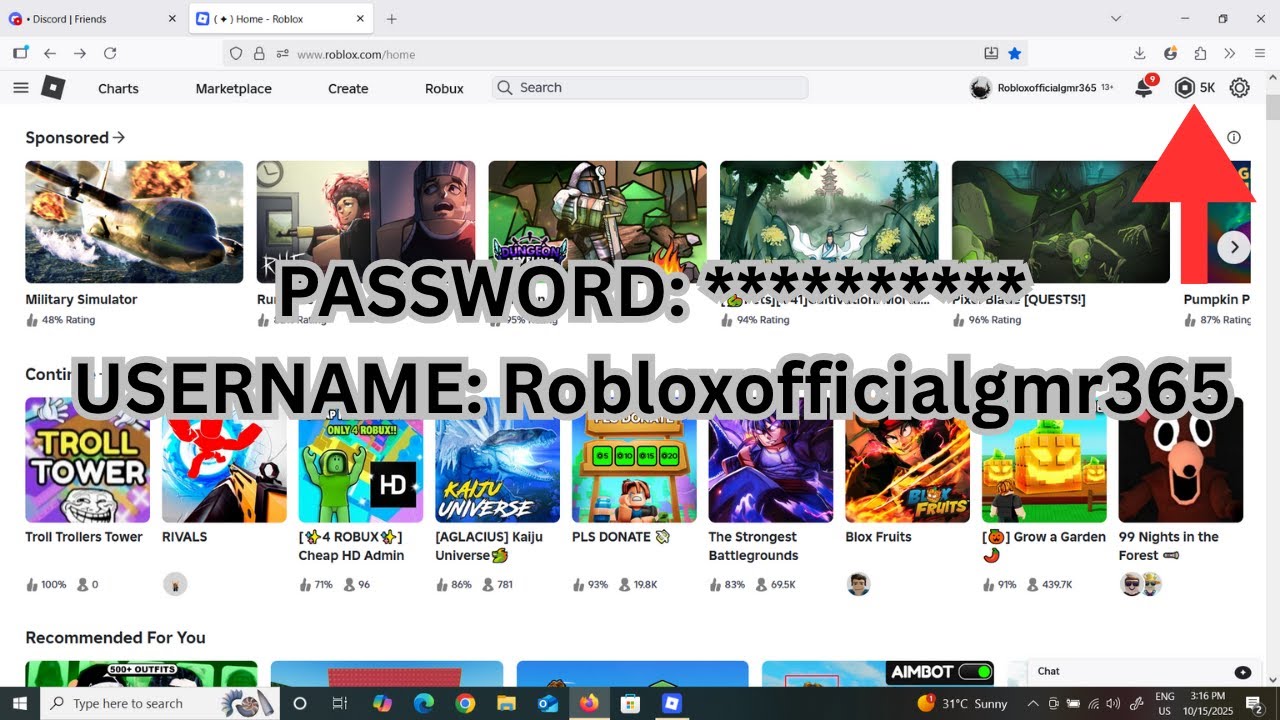
Task: Open Military Simulator airplane thumbnail
Action: tap(134, 222)
